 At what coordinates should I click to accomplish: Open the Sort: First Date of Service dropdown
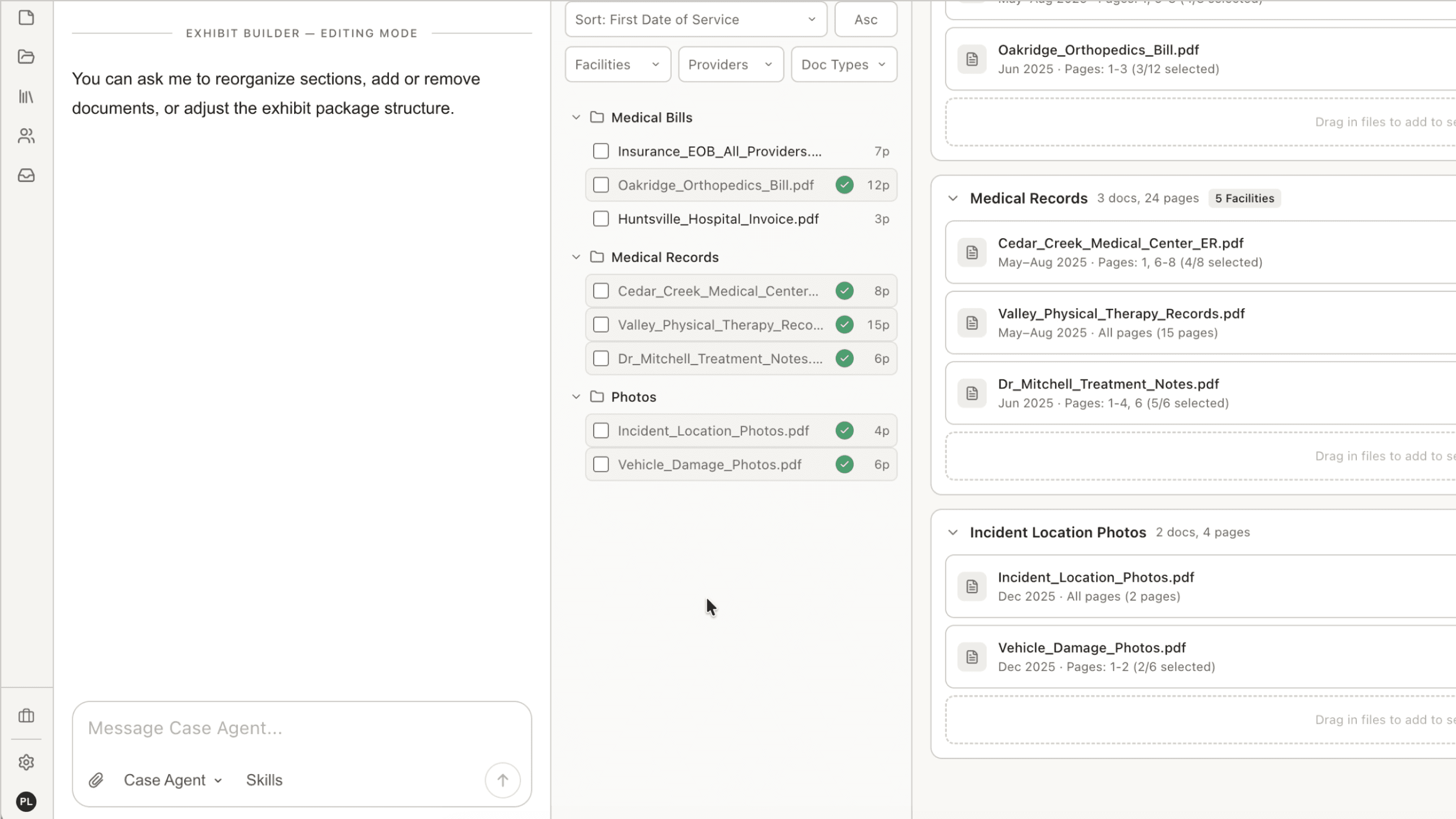click(x=696, y=20)
